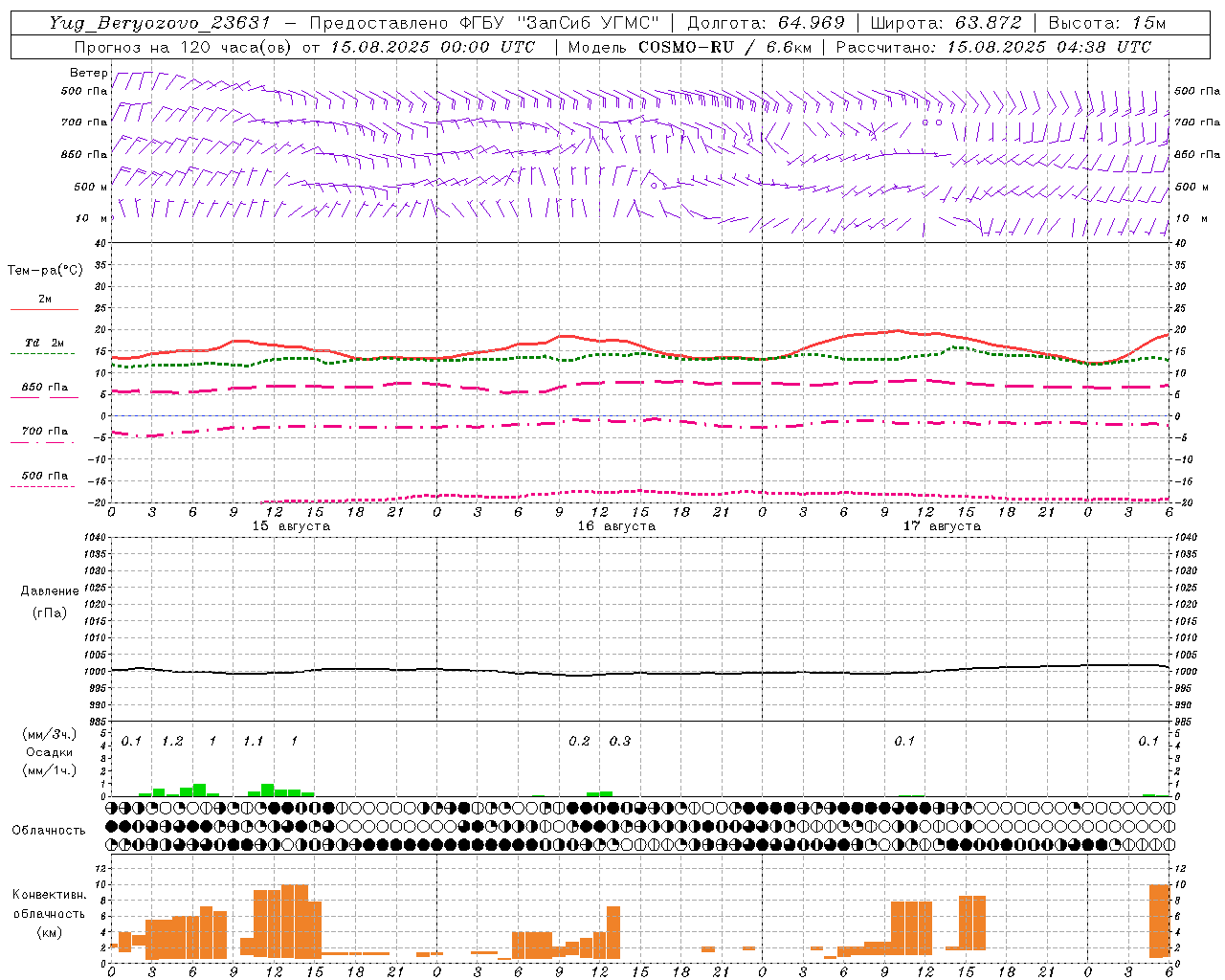Click the model name 'COSMO-RU / 6.6км'
The height and width of the screenshot is (980, 1225).
[724, 47]
